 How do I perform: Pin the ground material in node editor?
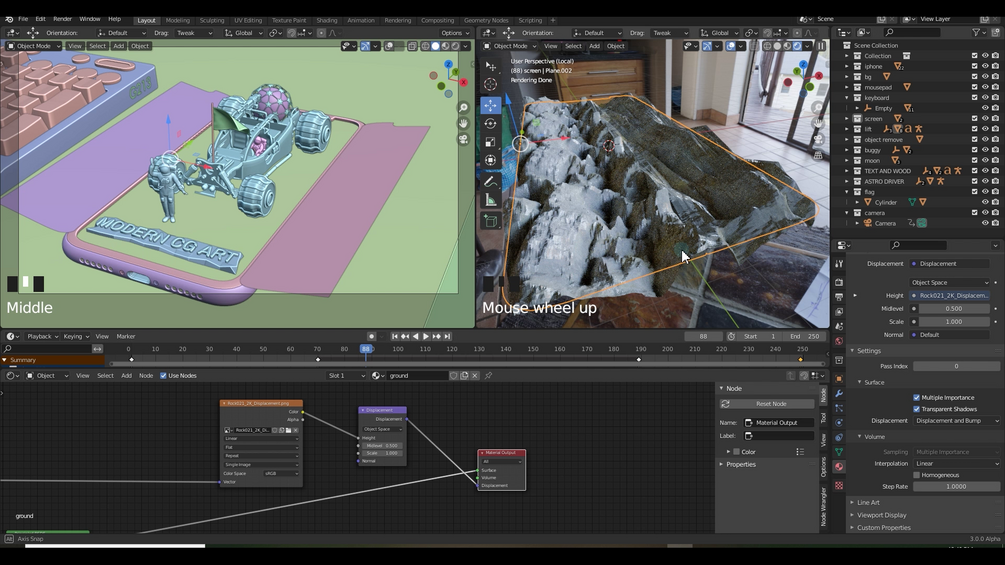point(488,376)
